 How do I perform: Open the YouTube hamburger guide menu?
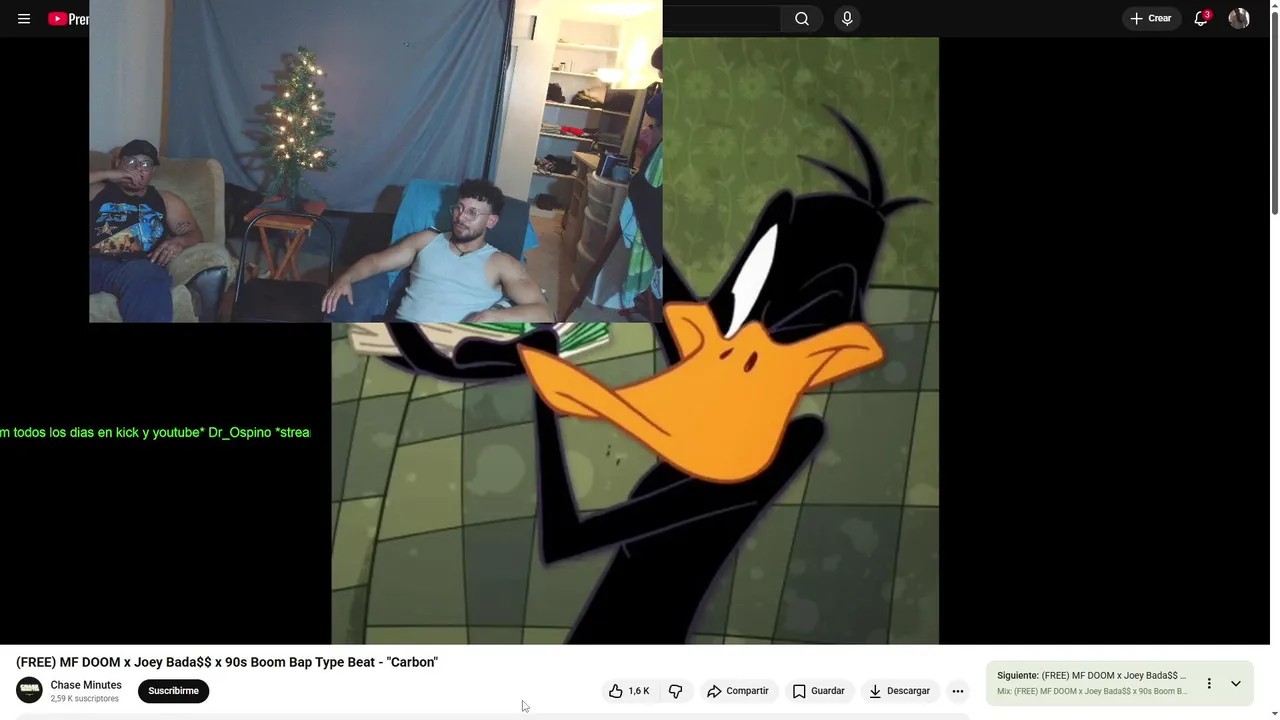click(24, 19)
